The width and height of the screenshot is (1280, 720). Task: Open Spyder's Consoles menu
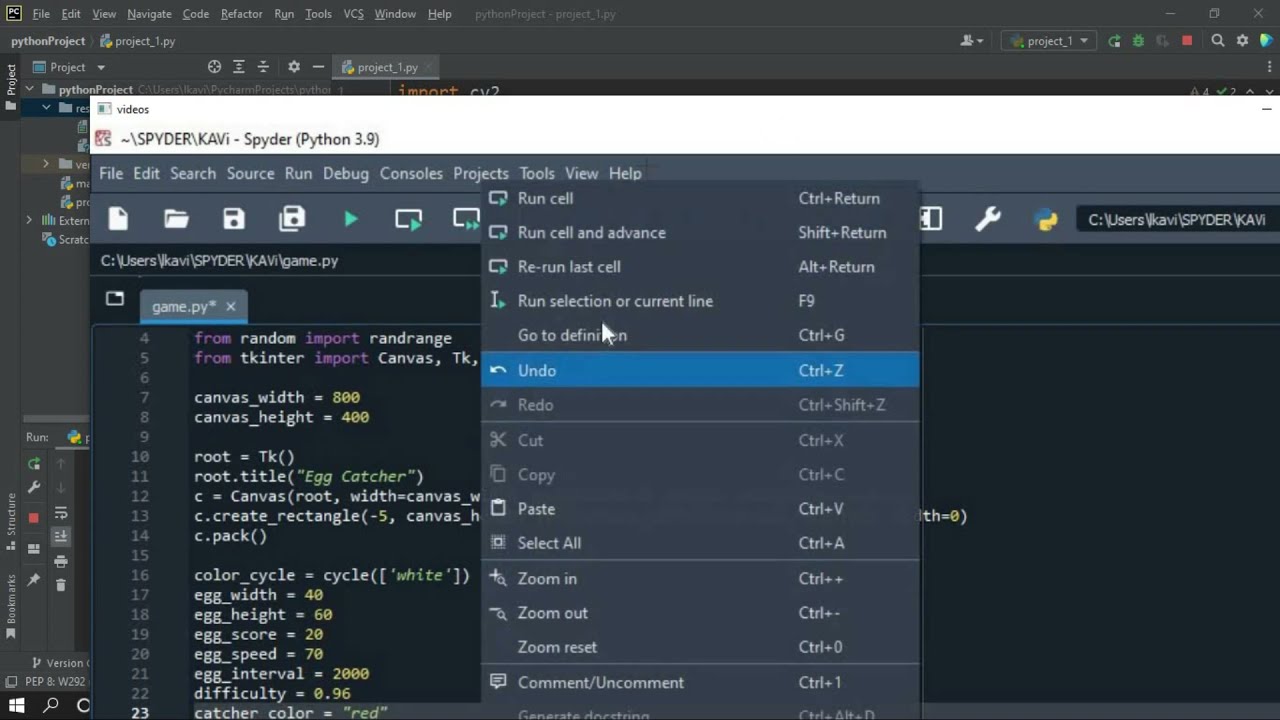pyautogui.click(x=411, y=173)
